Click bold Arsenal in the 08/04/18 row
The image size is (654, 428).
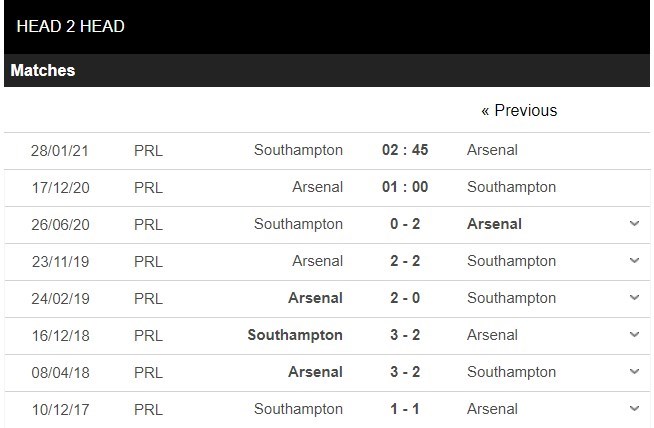point(315,372)
